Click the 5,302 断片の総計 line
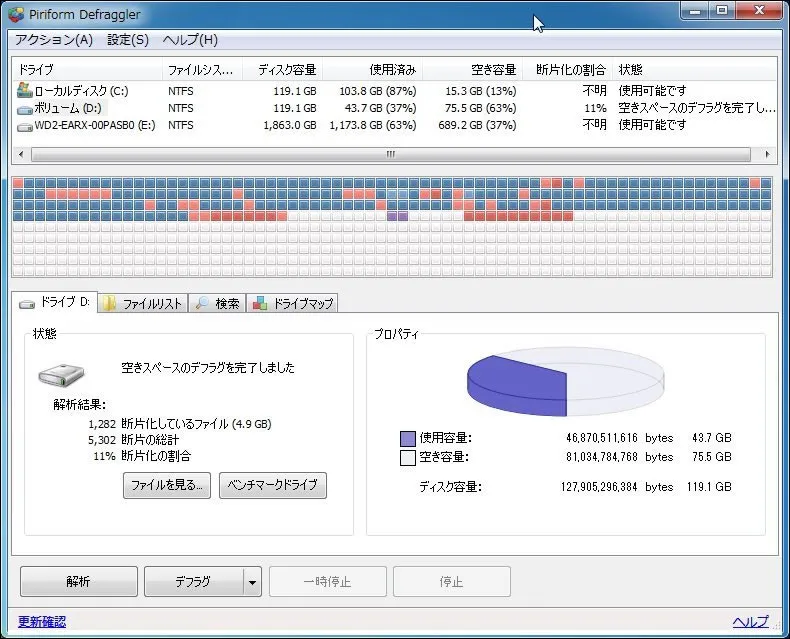Viewport: 790px width, 639px height. pyautogui.click(x=134, y=440)
